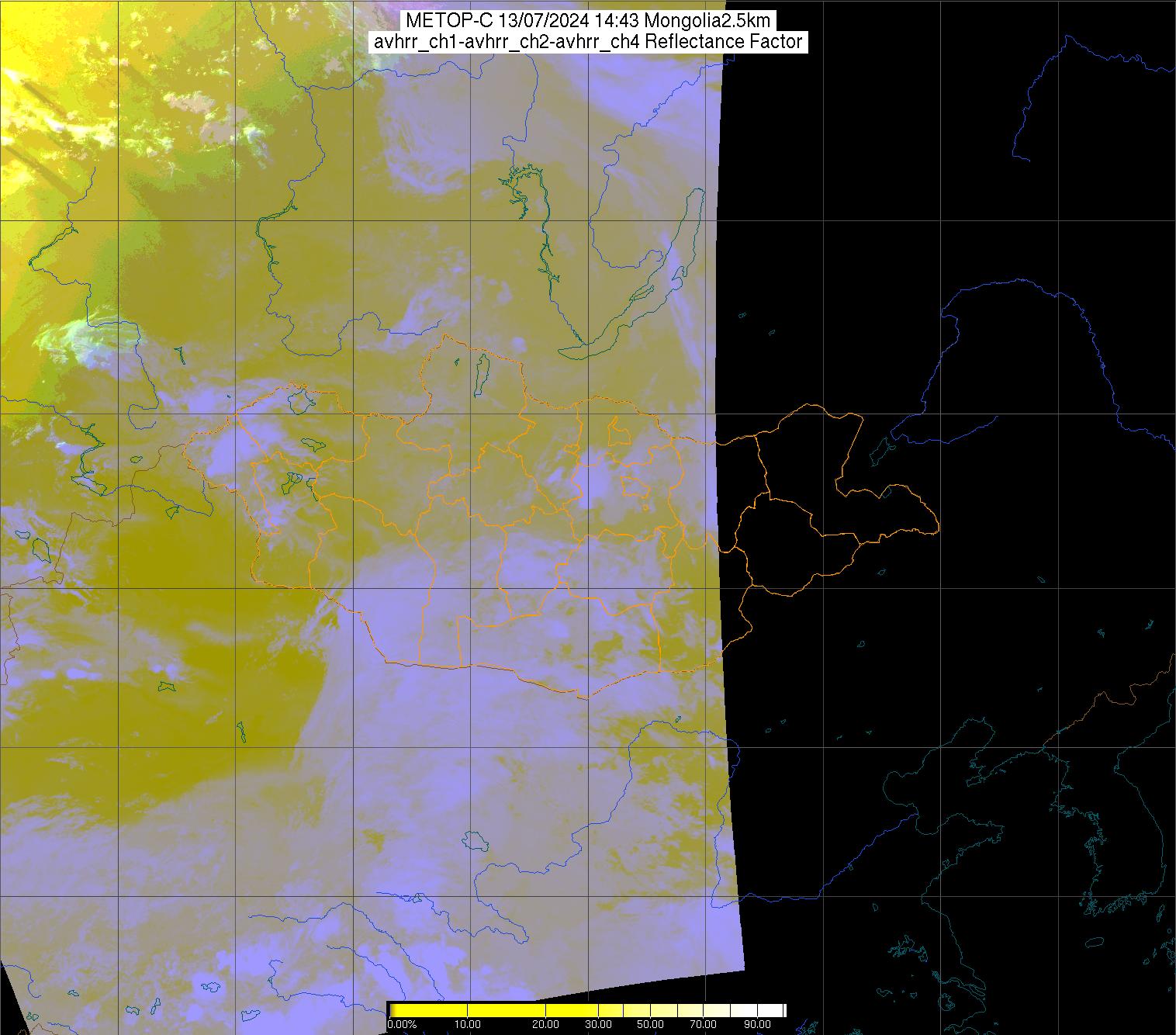Screen dimensions: 1176x1035
Task: Click Lake Khövsgöl in northern Mongolia
Action: coord(482,371)
